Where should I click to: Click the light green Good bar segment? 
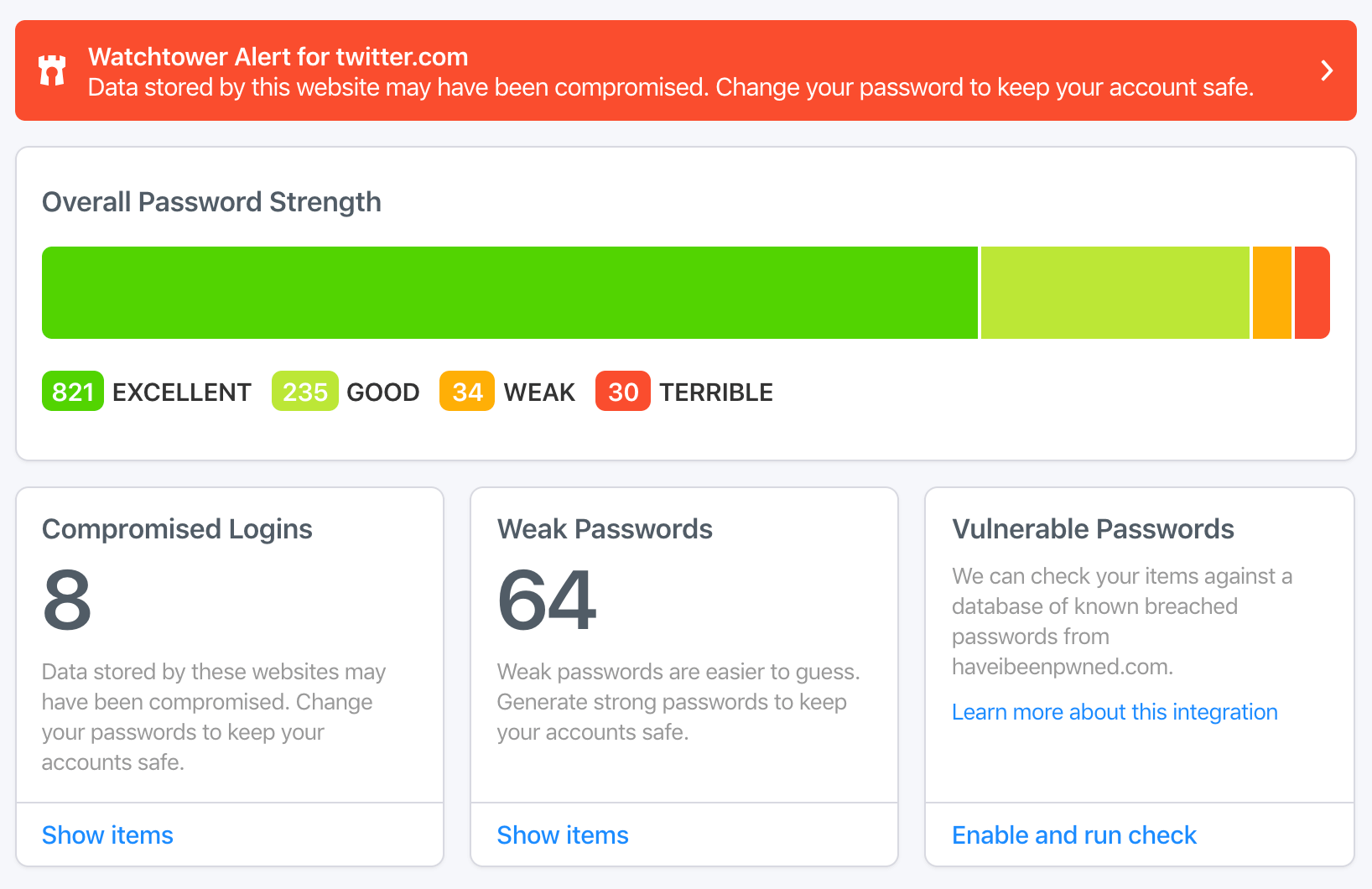(1115, 293)
